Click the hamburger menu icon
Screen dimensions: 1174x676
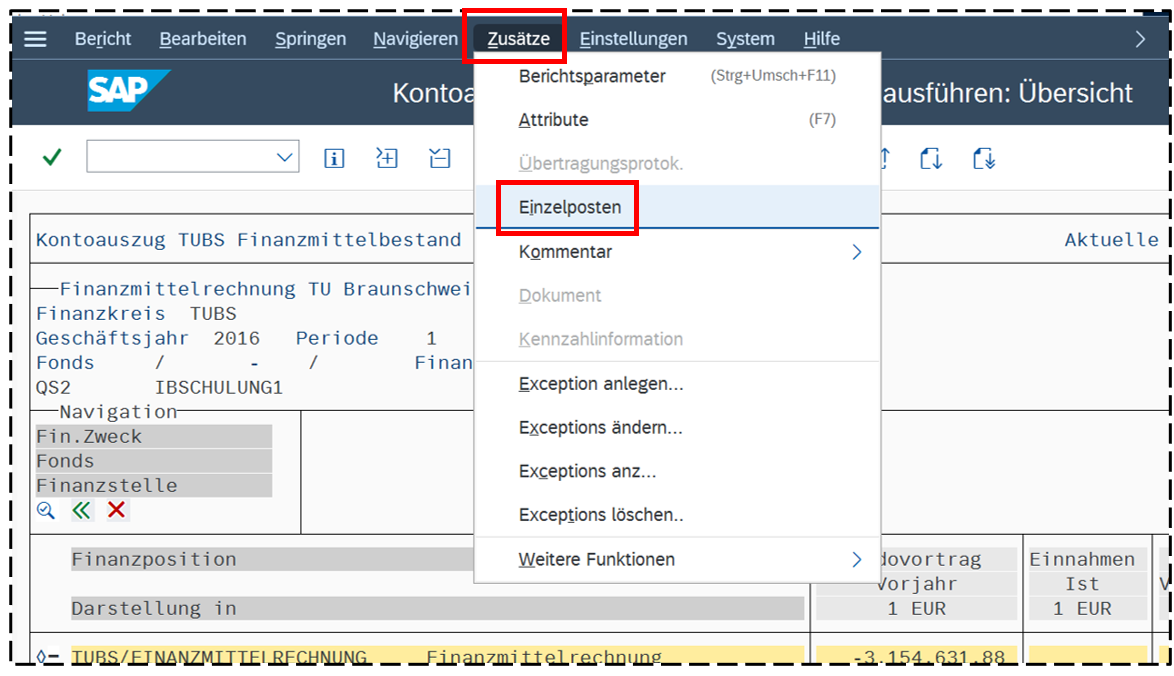pos(36,39)
